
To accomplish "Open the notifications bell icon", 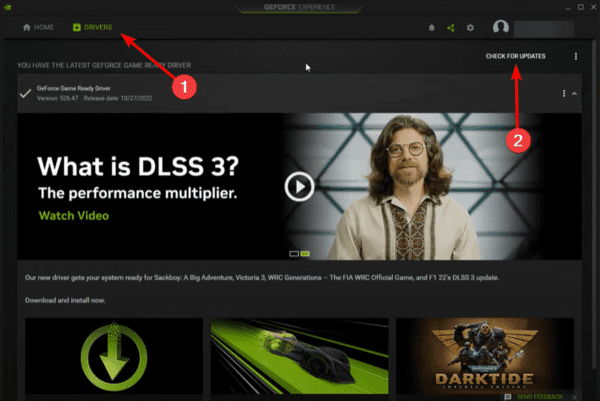I will (x=431, y=28).
